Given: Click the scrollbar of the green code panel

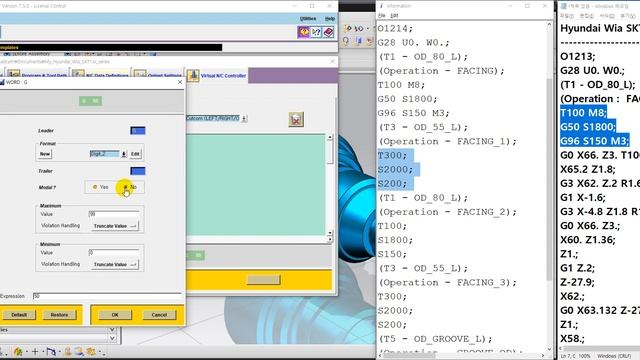Looking at the screenshot, I should [x=329, y=153].
